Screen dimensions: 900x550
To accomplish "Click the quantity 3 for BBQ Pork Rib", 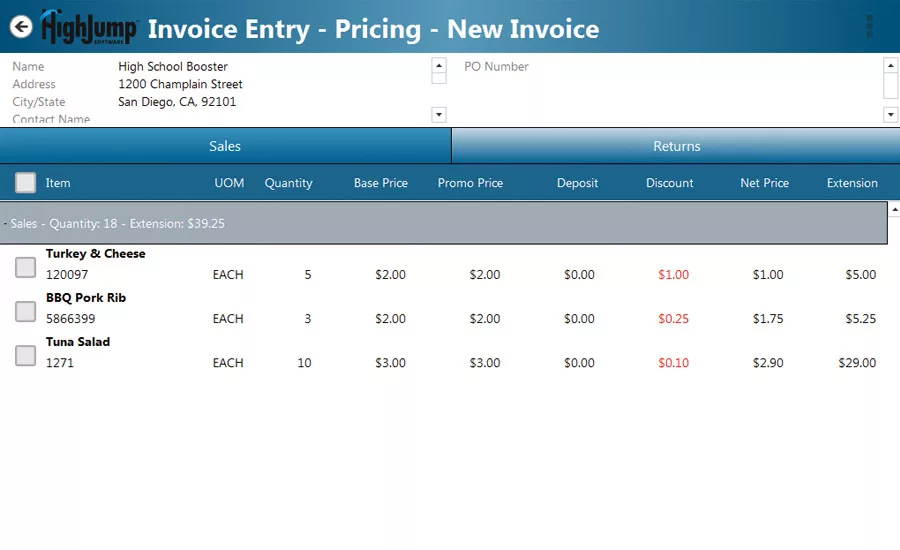I will point(308,319).
